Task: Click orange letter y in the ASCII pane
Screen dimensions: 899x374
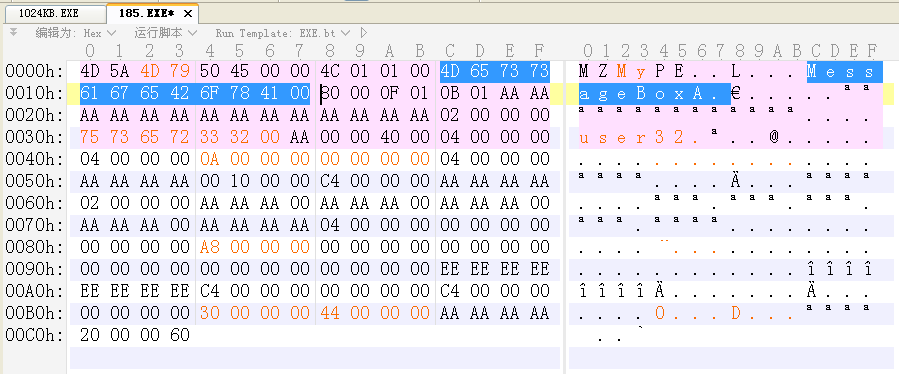Action: [642, 72]
